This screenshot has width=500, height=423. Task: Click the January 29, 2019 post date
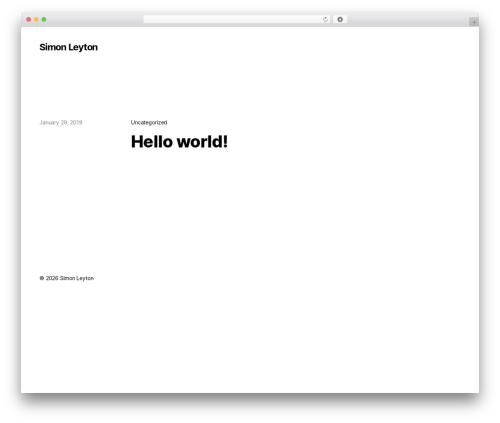(61, 122)
